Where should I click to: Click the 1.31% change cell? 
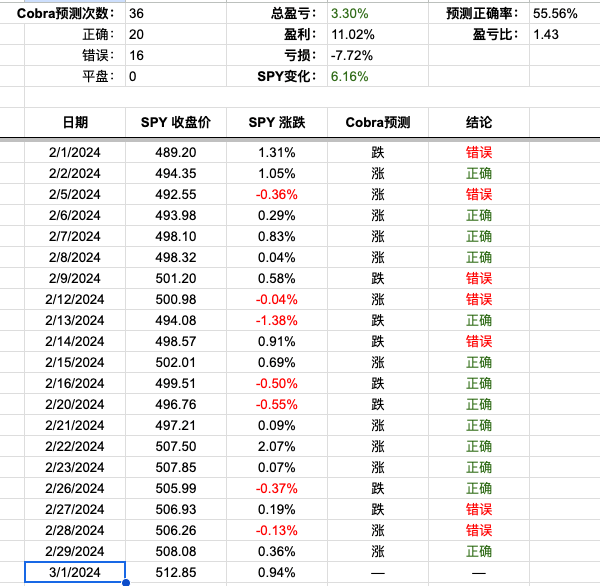[x=277, y=152]
